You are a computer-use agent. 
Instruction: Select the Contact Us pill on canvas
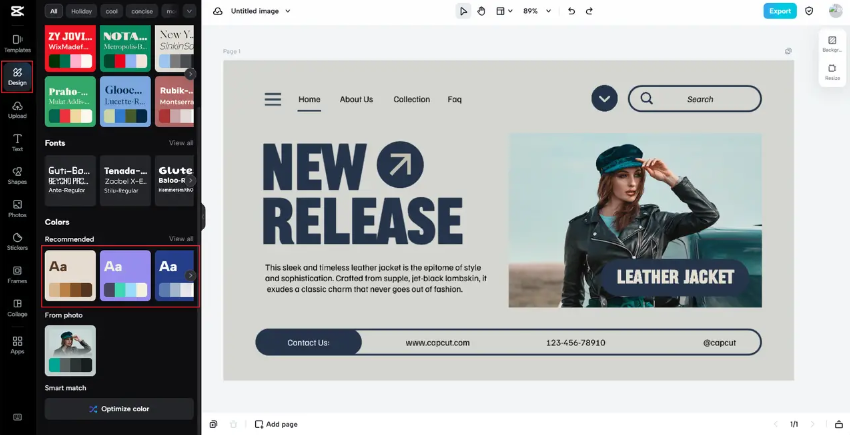(x=308, y=343)
